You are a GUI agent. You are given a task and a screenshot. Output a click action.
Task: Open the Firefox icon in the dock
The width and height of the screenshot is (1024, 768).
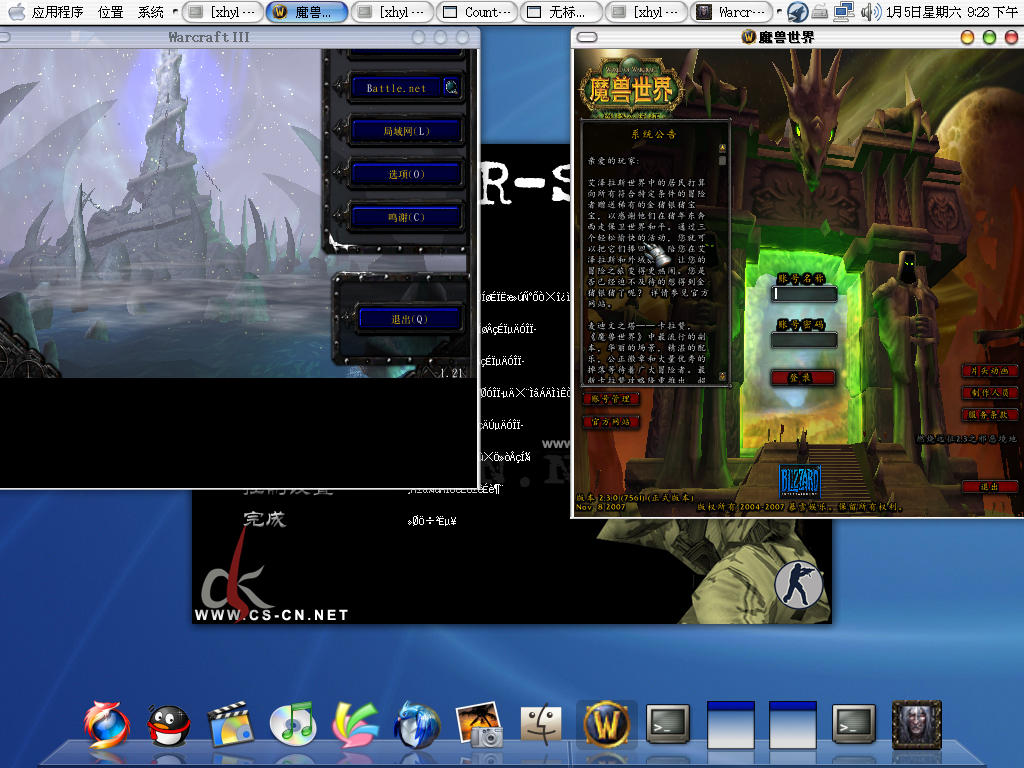[106, 724]
